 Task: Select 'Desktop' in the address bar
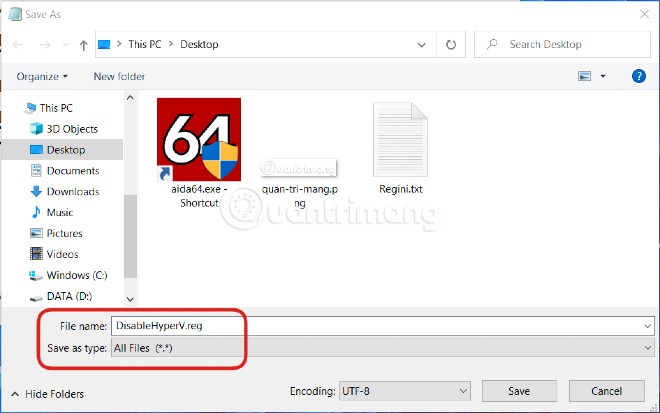click(x=199, y=44)
